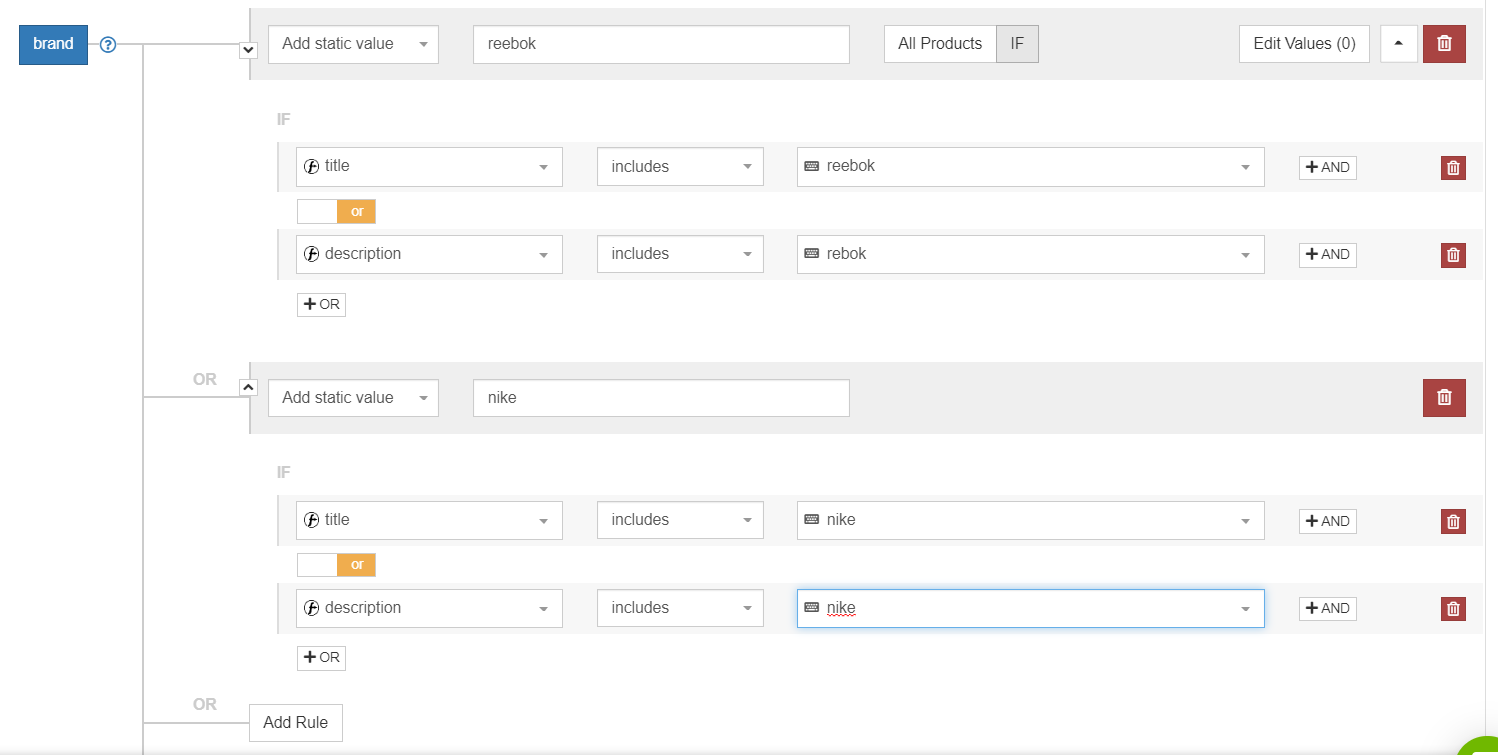Collapse the nike rule with the chevron
The height and width of the screenshot is (755, 1498).
coord(249,387)
